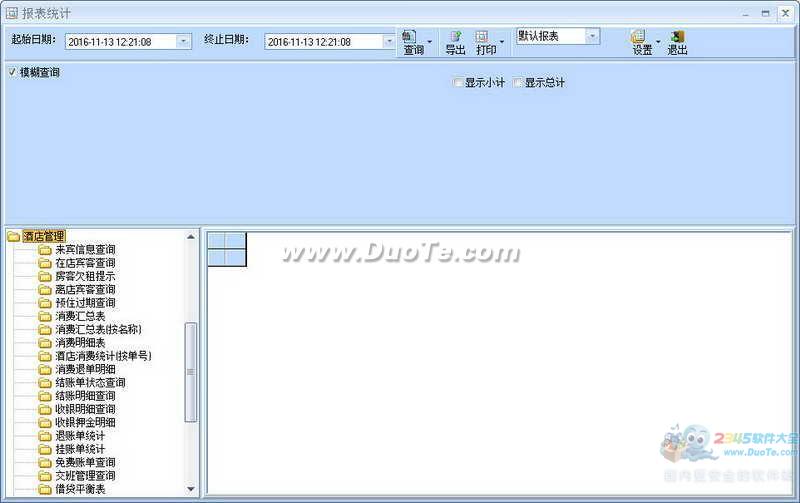This screenshot has width=800, height=503.
Task: Click the folder icon beside 消费明细表
Action: 45,342
